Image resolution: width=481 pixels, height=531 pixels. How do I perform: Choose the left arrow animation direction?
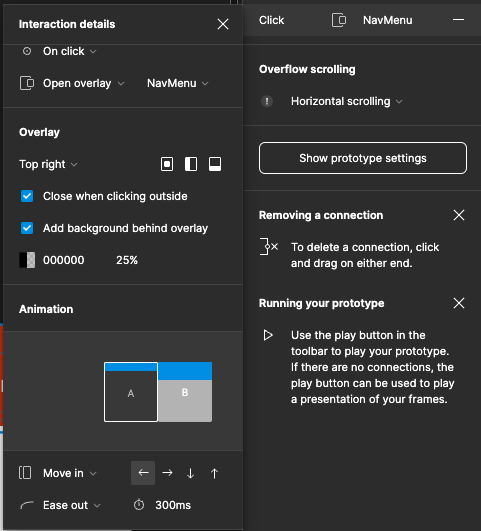tap(143, 473)
